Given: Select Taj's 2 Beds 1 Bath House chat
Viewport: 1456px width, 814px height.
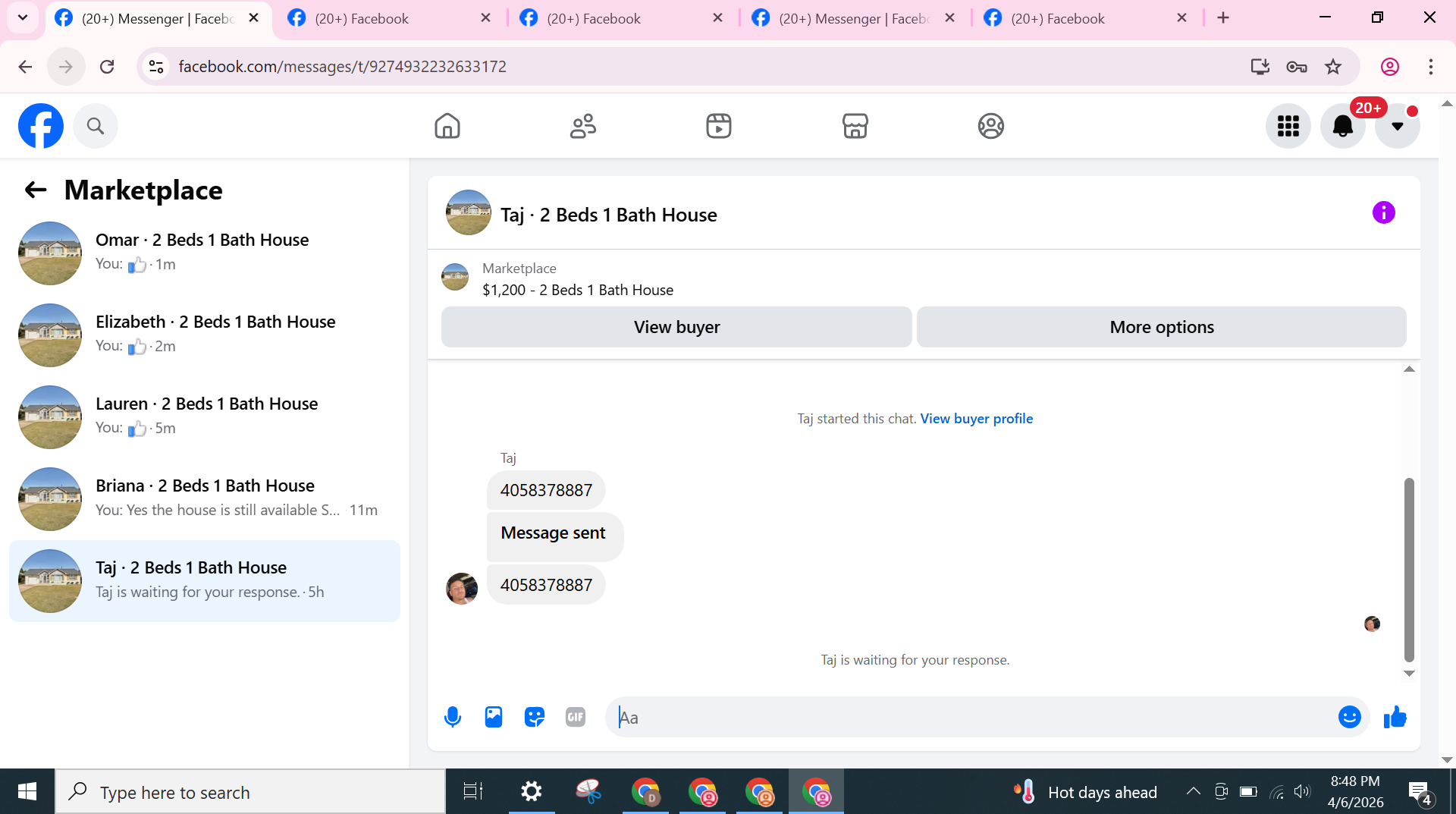Looking at the screenshot, I should [205, 581].
